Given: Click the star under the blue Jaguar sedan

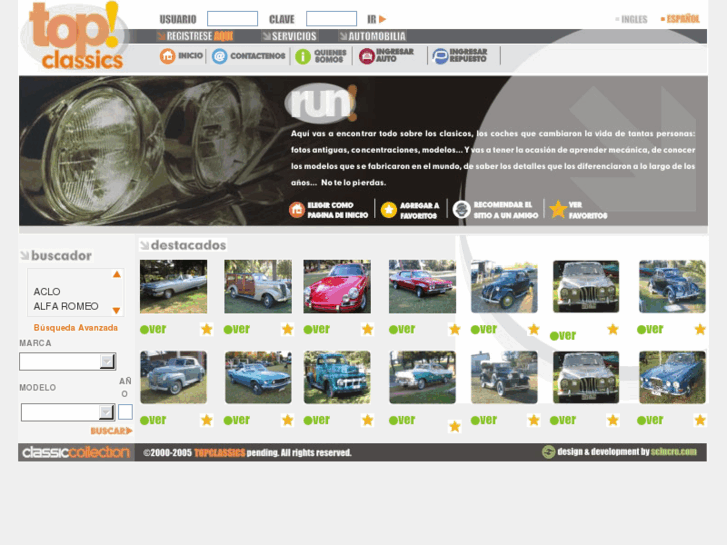Looking at the screenshot, I should 700,420.
